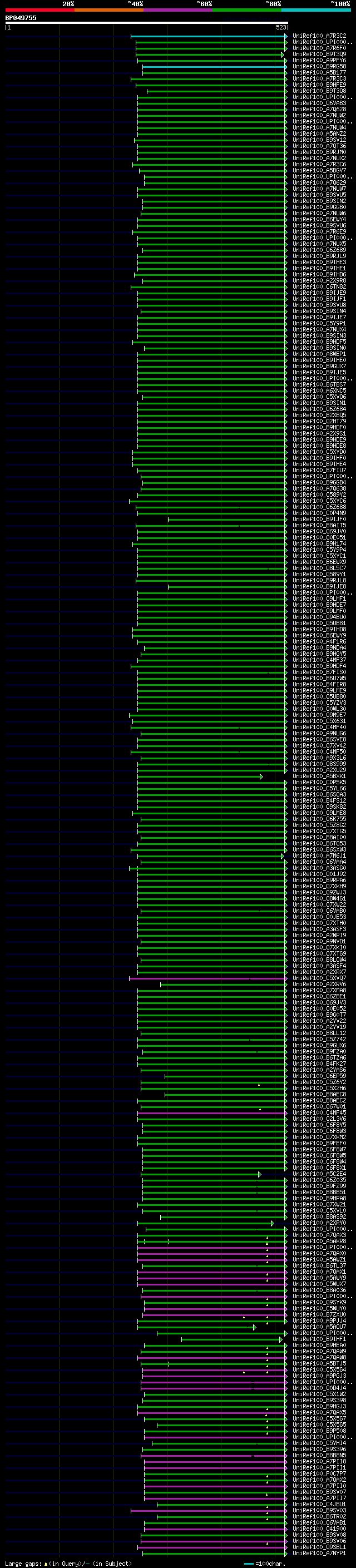
Task: Select hit label UniRef100_A4F1R6
Action: tap(319, 641)
